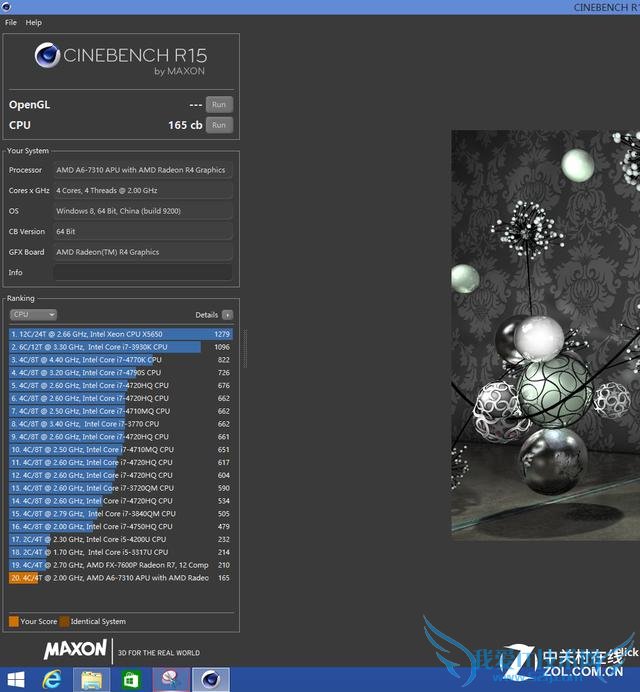Click the Cinebench R15 logo sphere
Viewport: 640px width, 692px height.
(47, 55)
